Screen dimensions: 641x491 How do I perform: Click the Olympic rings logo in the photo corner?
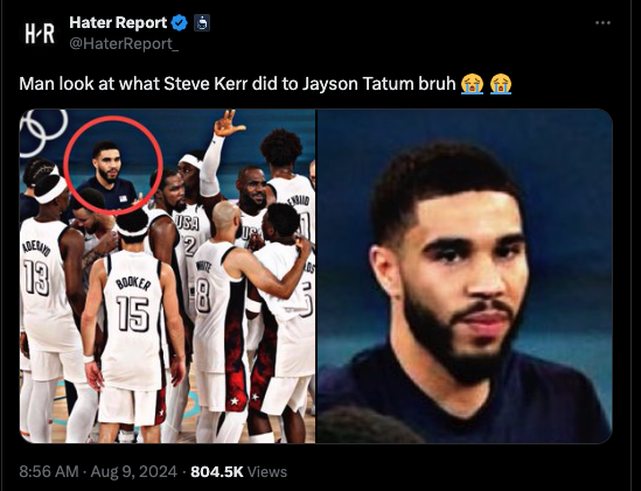point(43,132)
